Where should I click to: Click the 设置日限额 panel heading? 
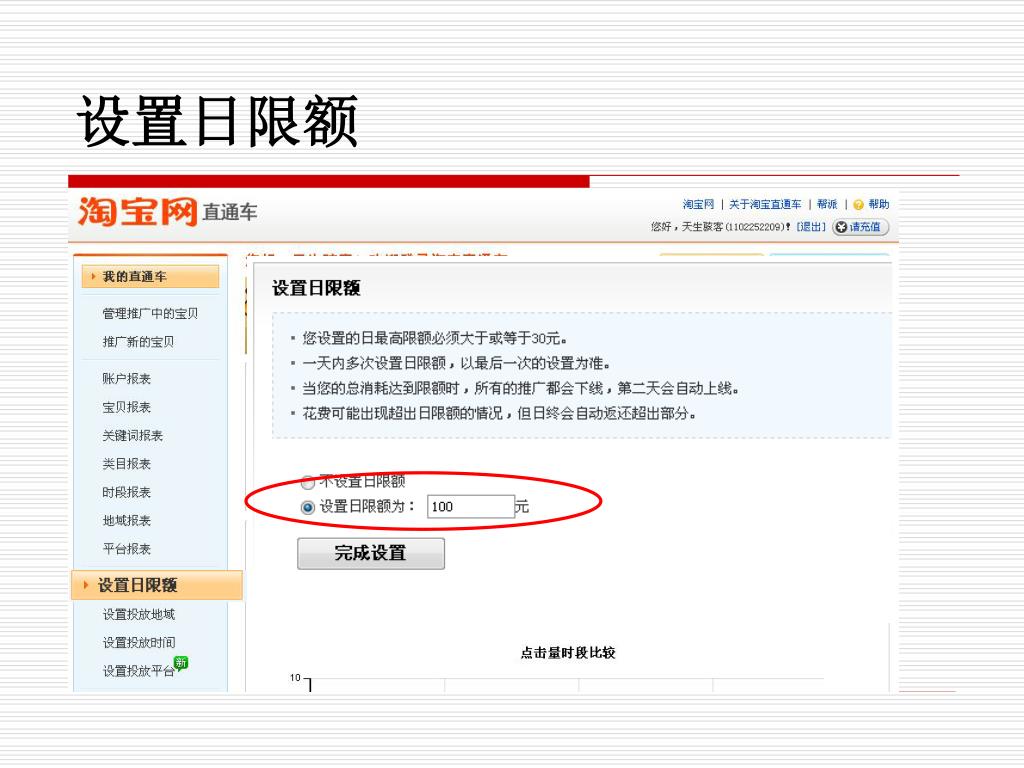[x=316, y=288]
